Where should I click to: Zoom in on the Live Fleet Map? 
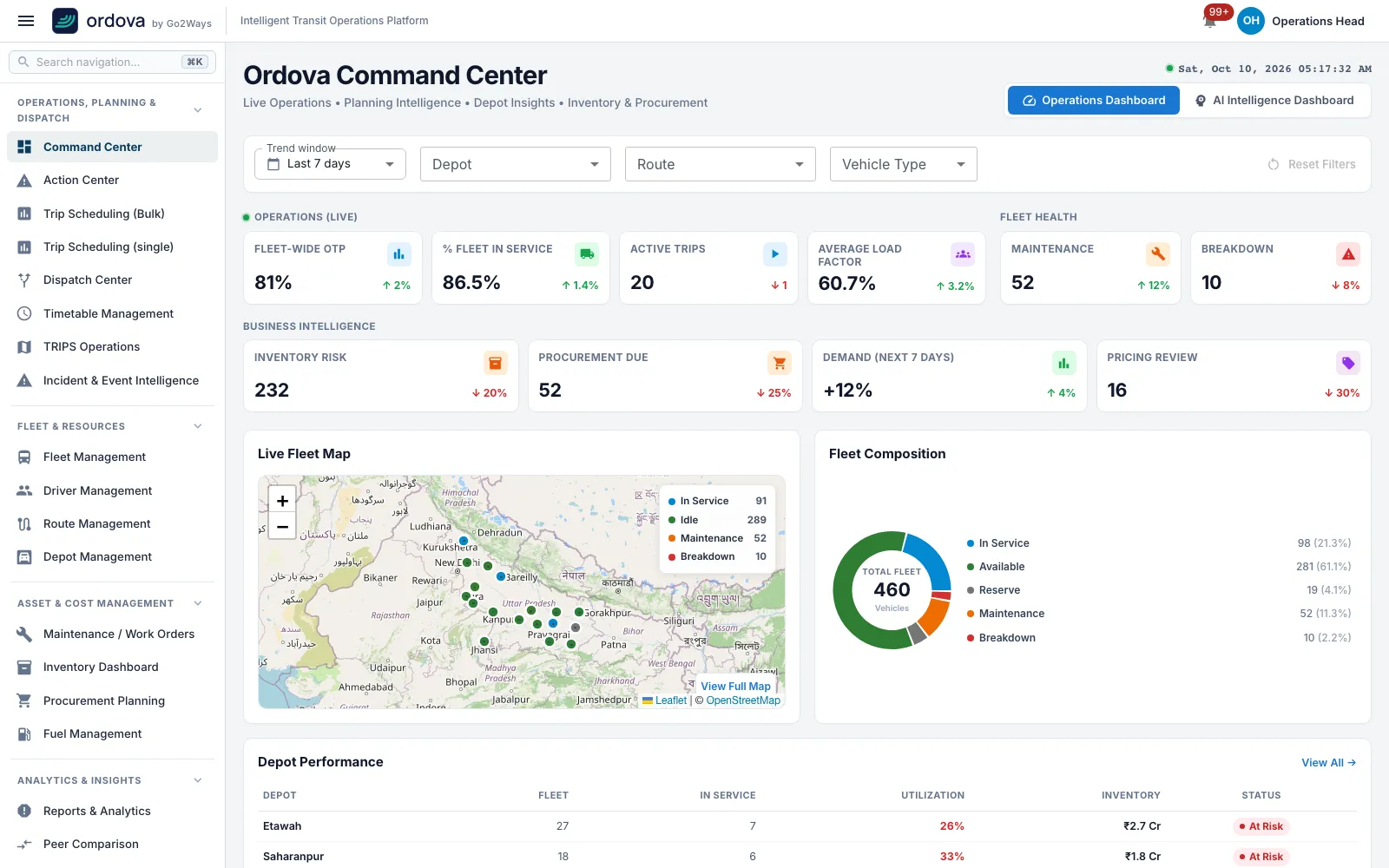pyautogui.click(x=282, y=501)
